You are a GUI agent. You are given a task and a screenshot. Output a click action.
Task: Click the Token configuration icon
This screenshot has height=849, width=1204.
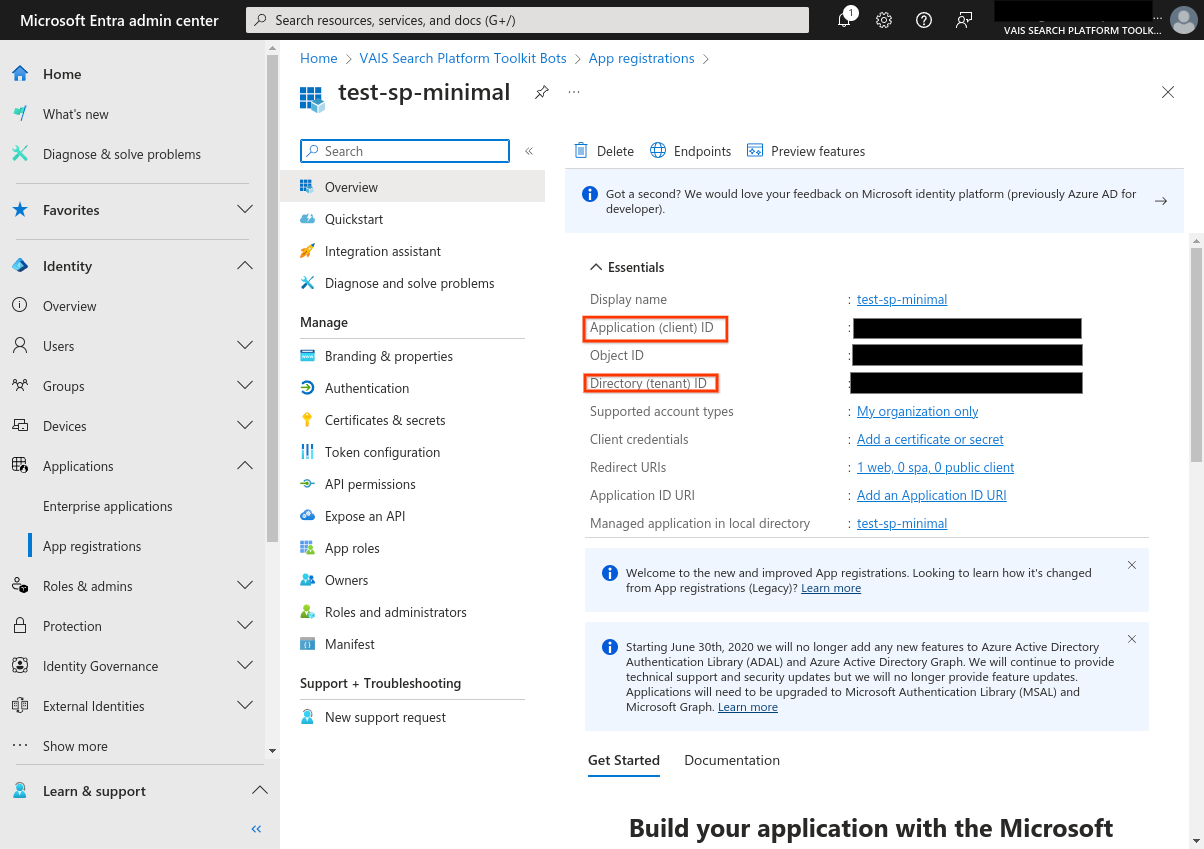click(307, 452)
